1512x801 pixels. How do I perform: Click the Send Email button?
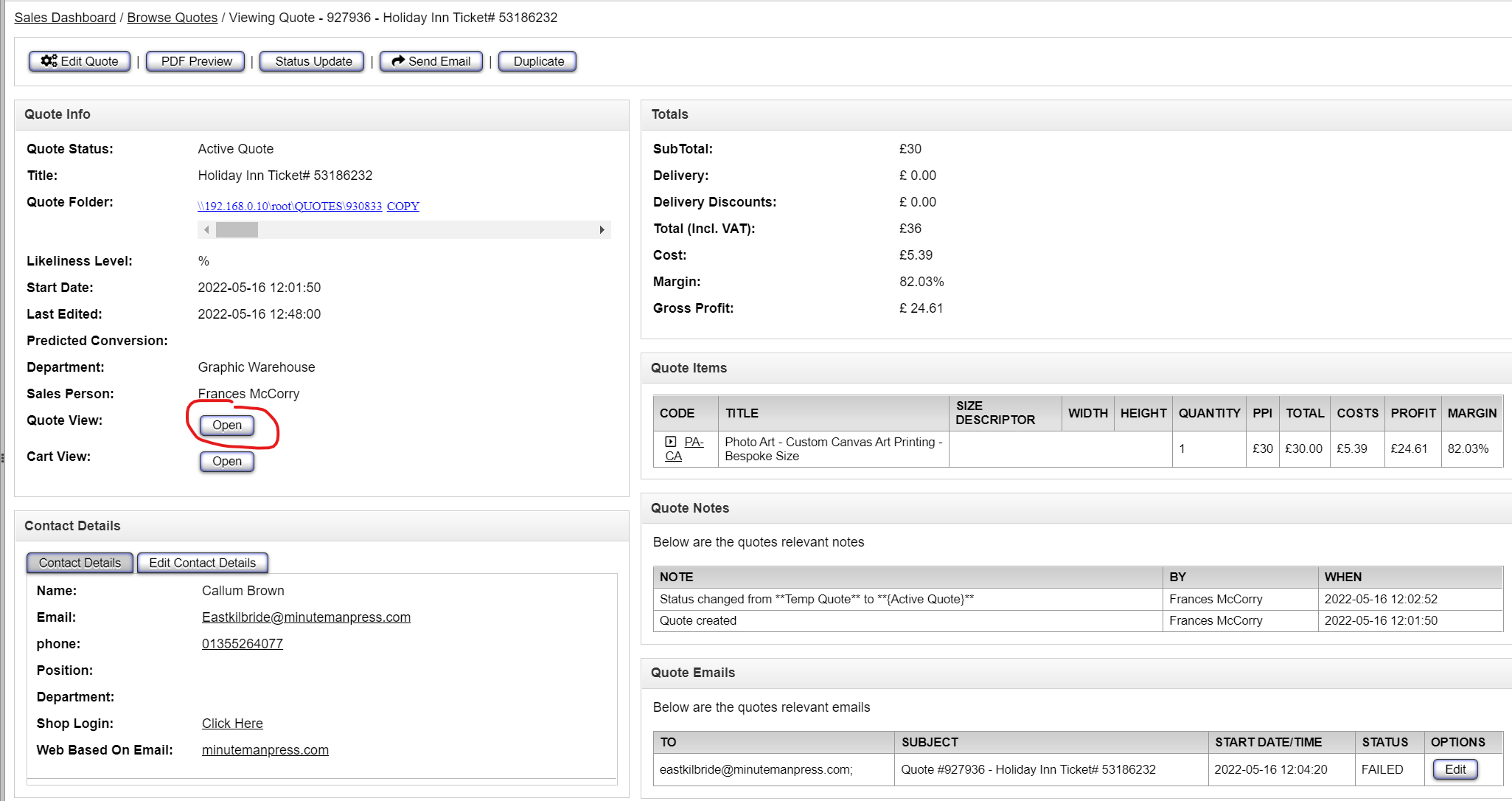point(431,61)
